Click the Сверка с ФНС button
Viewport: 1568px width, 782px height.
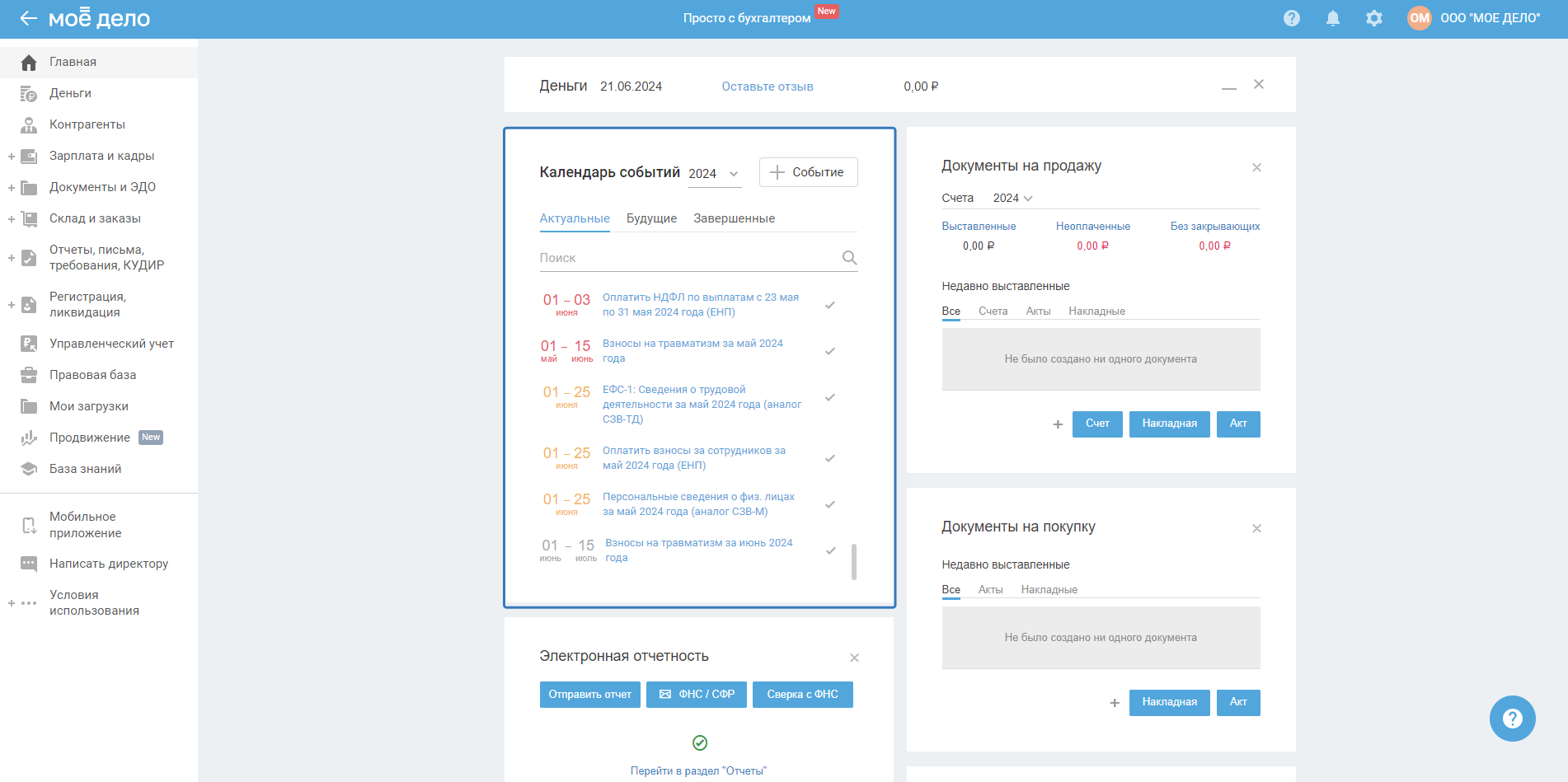point(802,695)
